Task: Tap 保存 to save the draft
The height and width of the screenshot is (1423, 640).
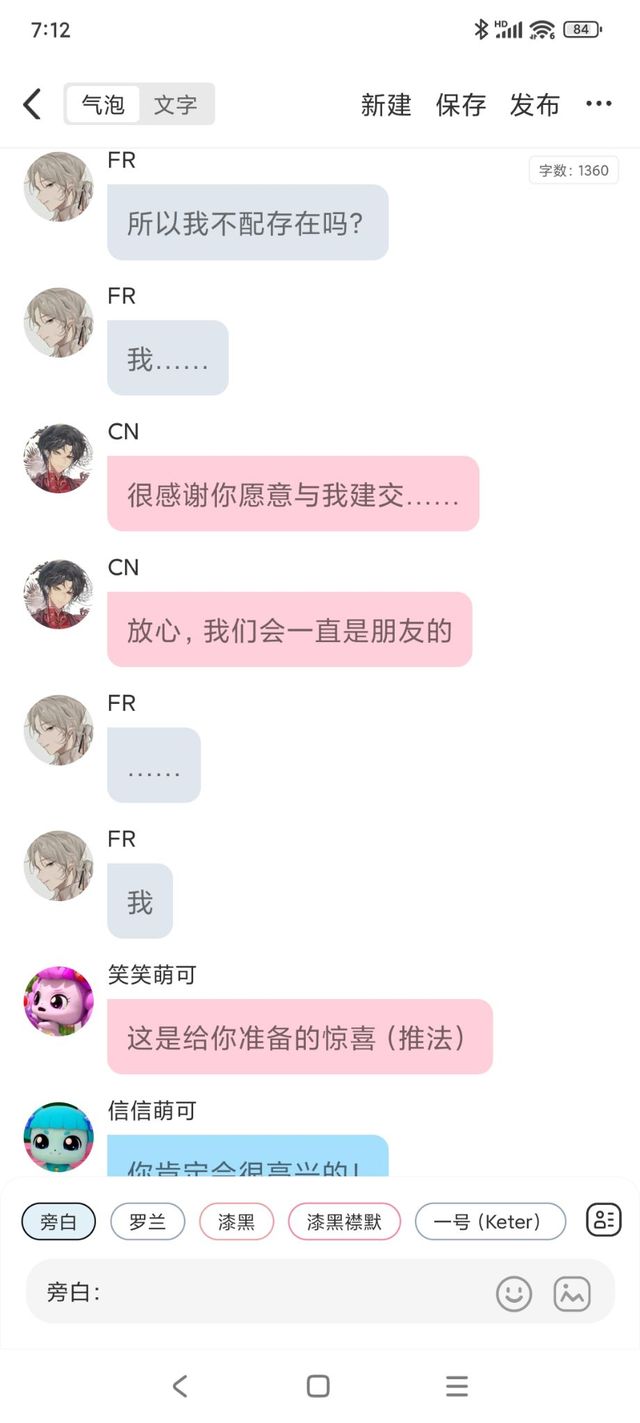Action: [x=460, y=105]
